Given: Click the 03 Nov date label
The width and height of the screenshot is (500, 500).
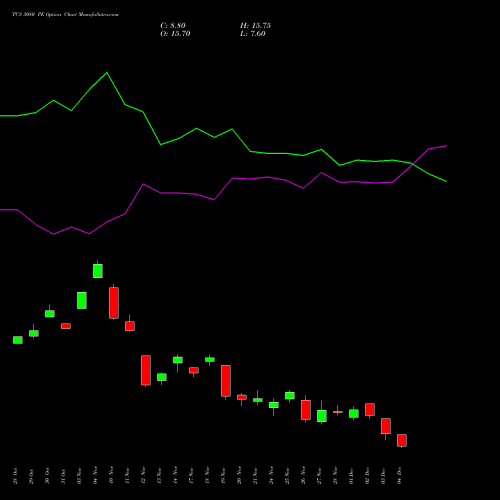Looking at the screenshot, I should [79, 476].
